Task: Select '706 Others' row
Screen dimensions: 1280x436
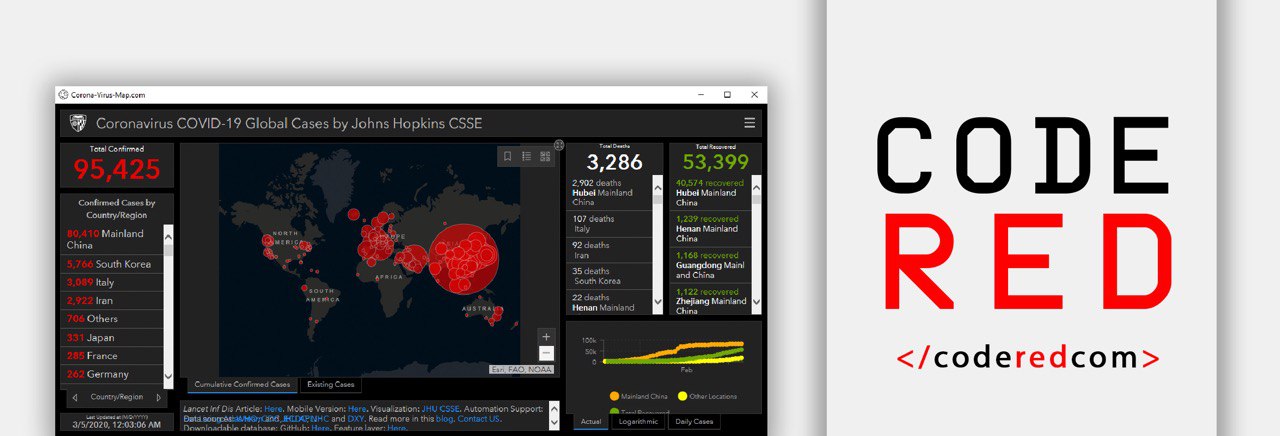Action: click(113, 319)
